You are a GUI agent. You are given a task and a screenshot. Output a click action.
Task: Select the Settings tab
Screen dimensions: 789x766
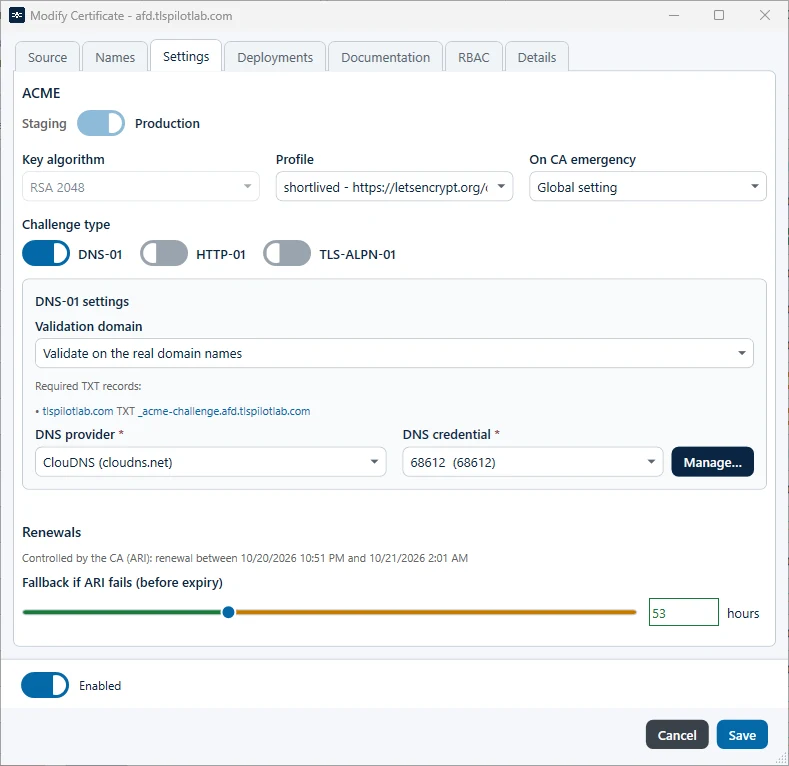pyautogui.click(x=186, y=56)
